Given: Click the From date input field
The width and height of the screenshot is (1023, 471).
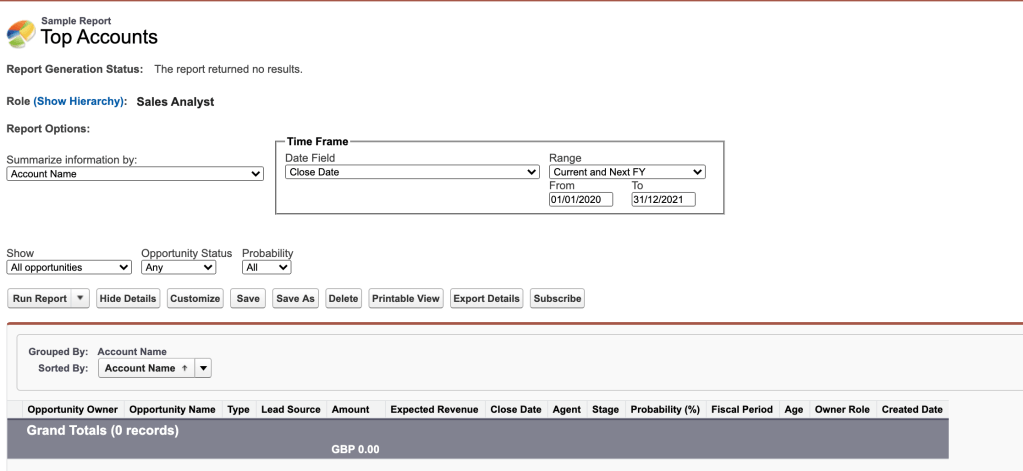Looking at the screenshot, I should tap(581, 200).
